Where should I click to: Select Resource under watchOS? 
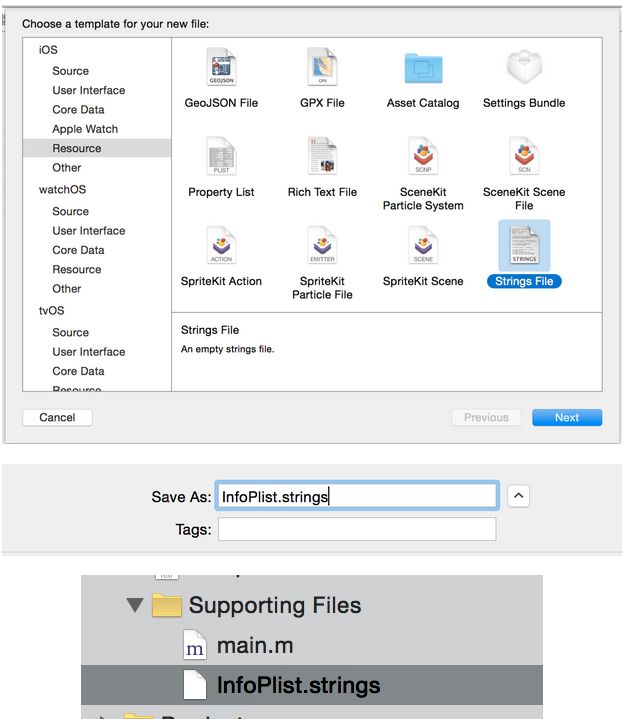(77, 269)
